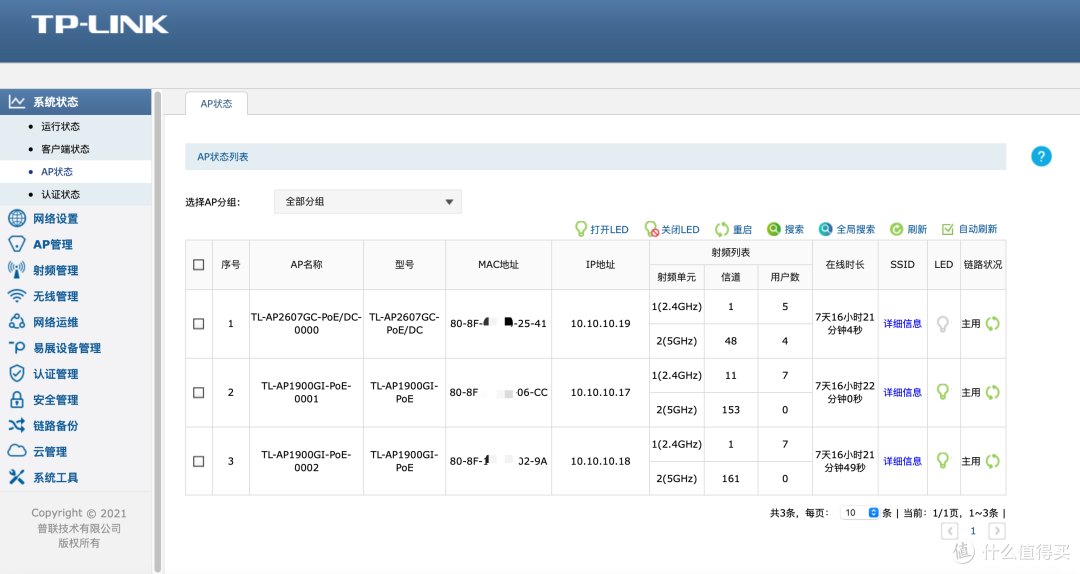Screen dimensions: 1080x574
Task: Click LED bulb for TL-AP2607GC-PoE/DC-0000
Action: click(943, 323)
